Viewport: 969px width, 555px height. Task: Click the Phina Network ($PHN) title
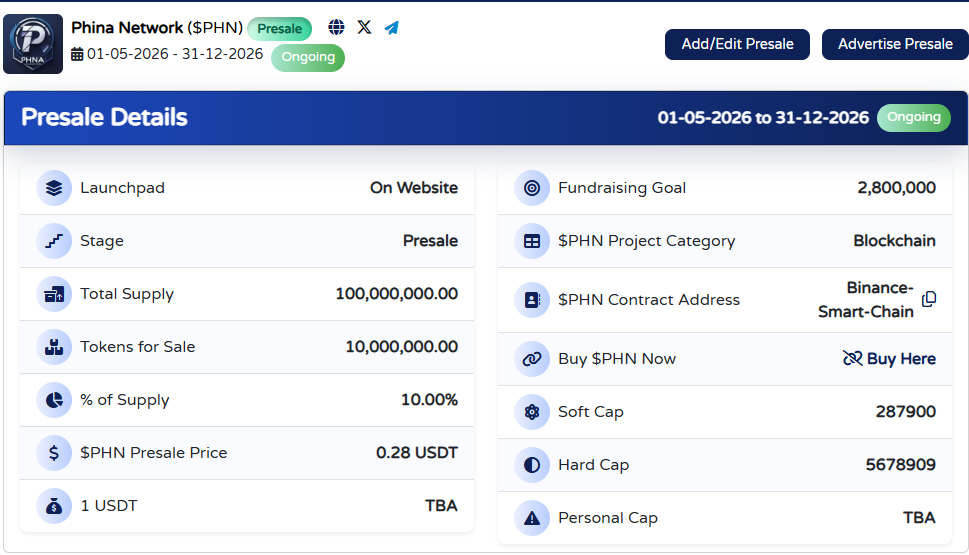click(157, 28)
